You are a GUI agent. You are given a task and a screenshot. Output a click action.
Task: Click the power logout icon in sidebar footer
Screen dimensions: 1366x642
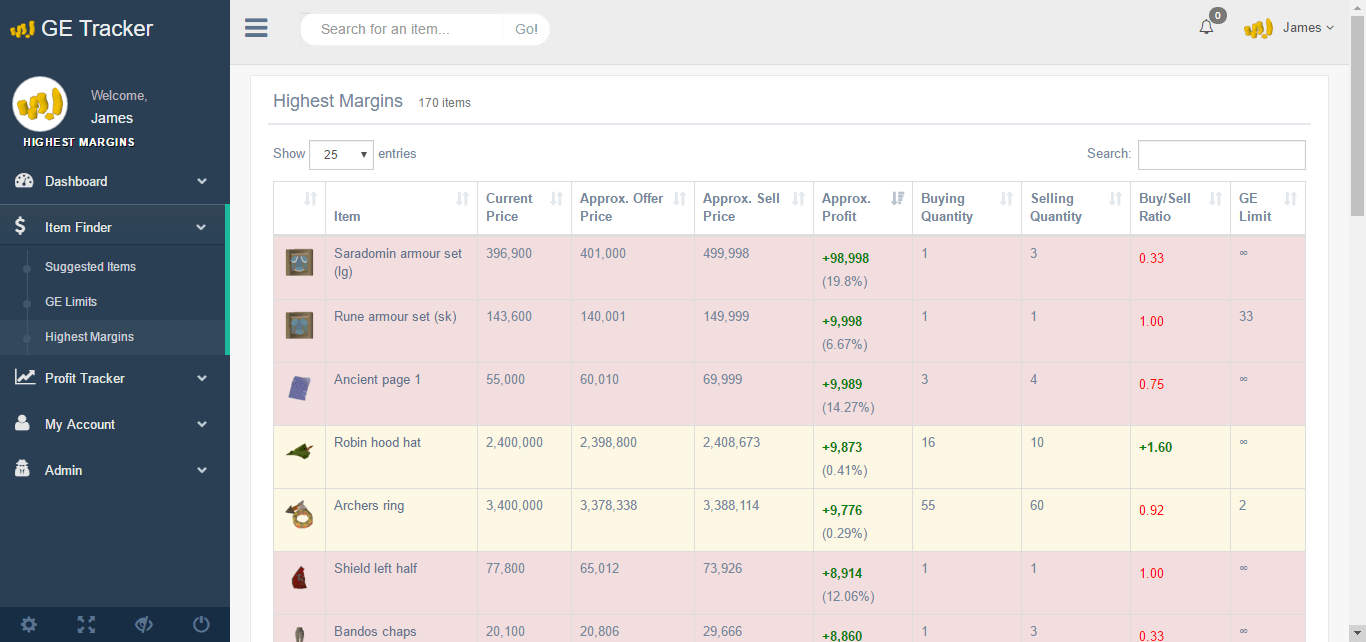[x=201, y=624]
